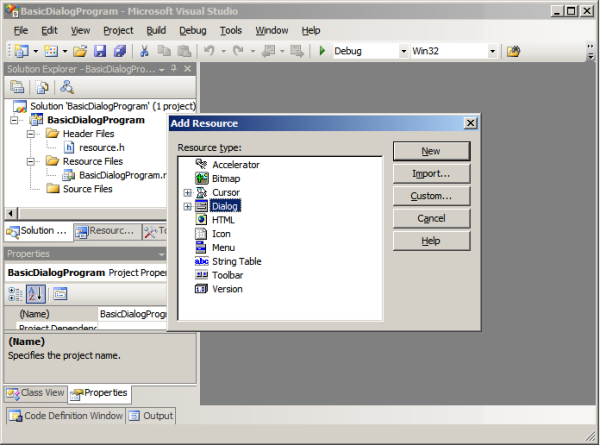Switch to the Resource View tab
Image resolution: width=600 pixels, height=445 pixels.
tap(106, 231)
